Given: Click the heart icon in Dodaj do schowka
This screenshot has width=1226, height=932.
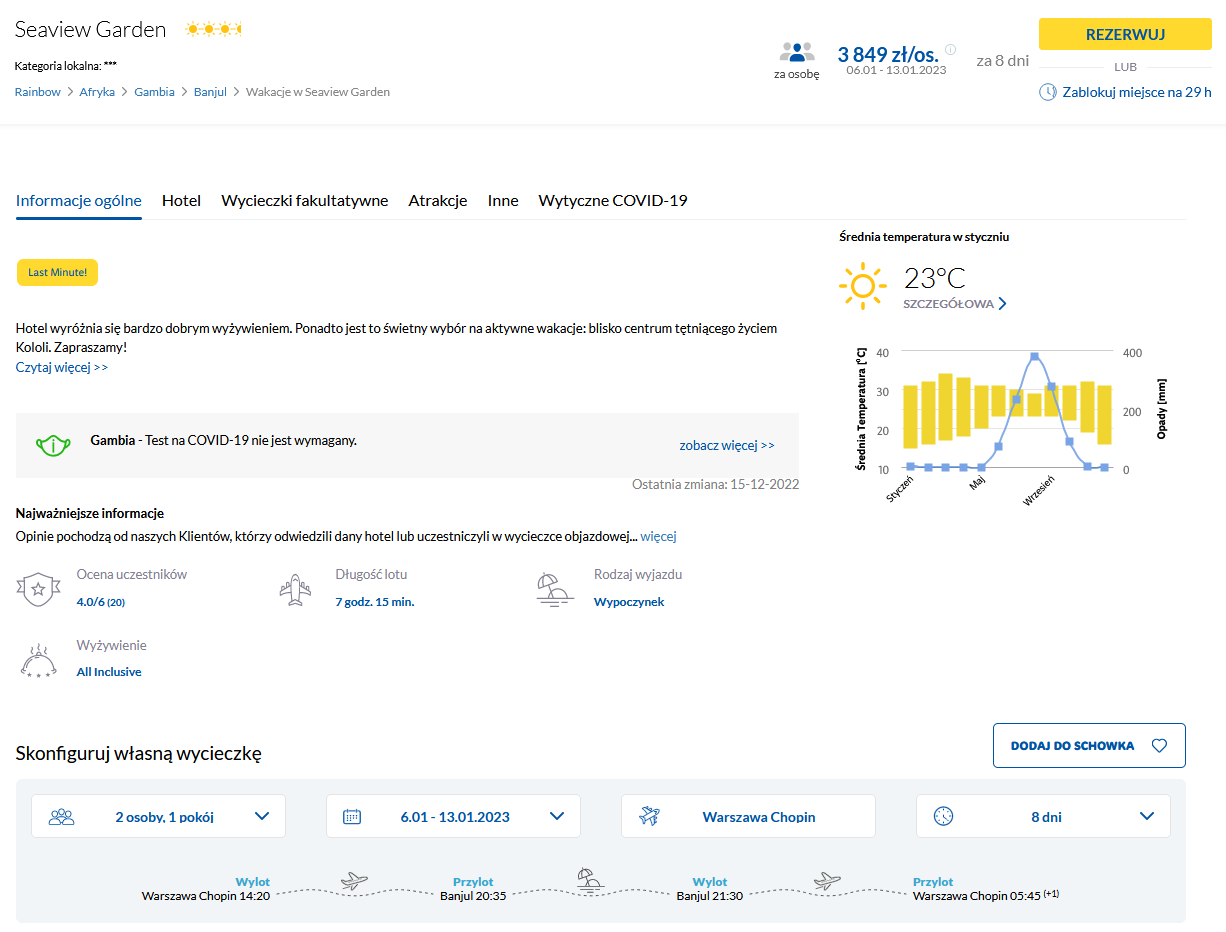Looking at the screenshot, I should tap(1159, 746).
